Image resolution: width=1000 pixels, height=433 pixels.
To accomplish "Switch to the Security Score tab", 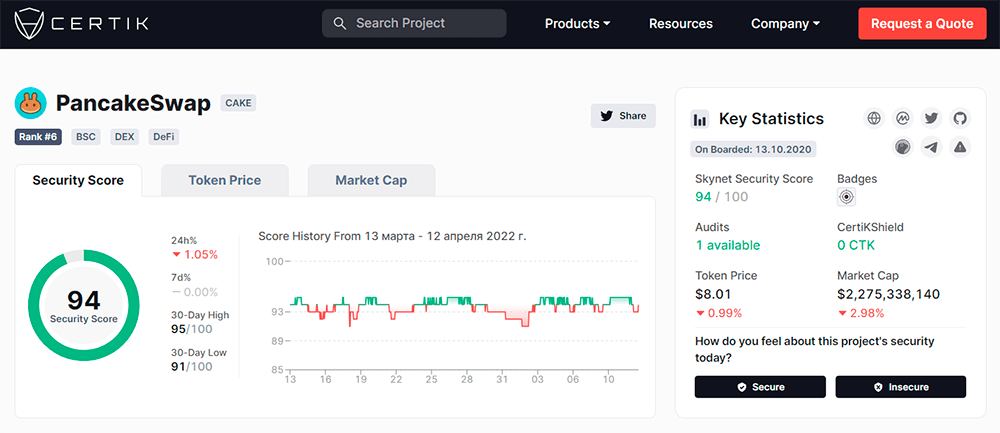I will (x=78, y=180).
